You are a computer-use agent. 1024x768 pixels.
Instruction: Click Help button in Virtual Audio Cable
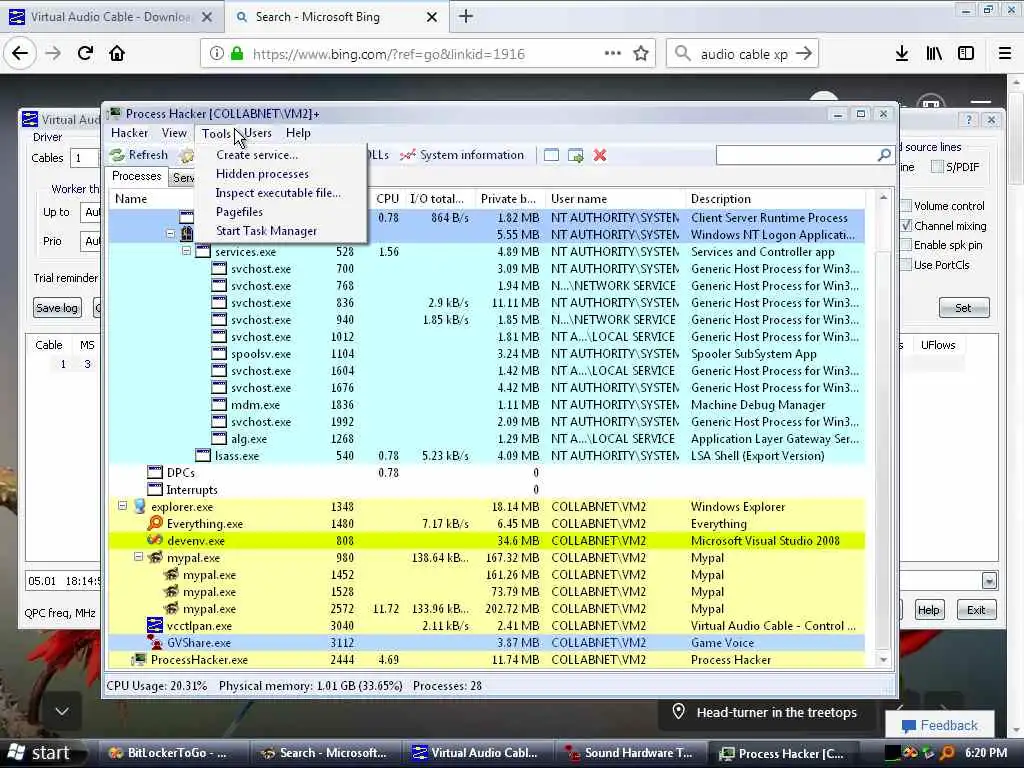(x=929, y=610)
